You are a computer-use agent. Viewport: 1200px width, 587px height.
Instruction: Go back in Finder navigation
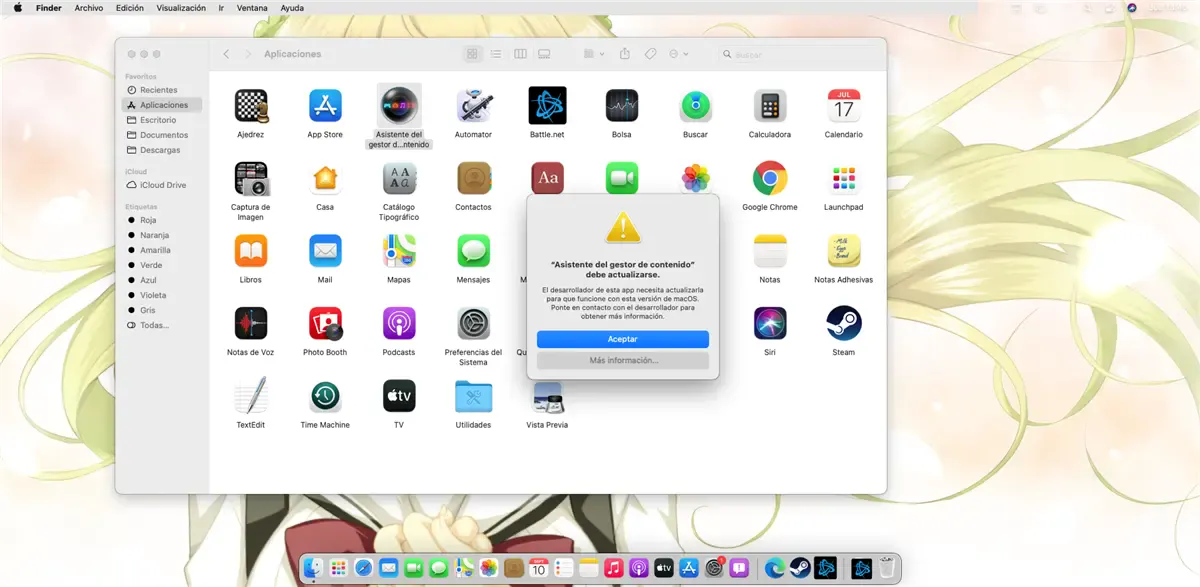227,54
